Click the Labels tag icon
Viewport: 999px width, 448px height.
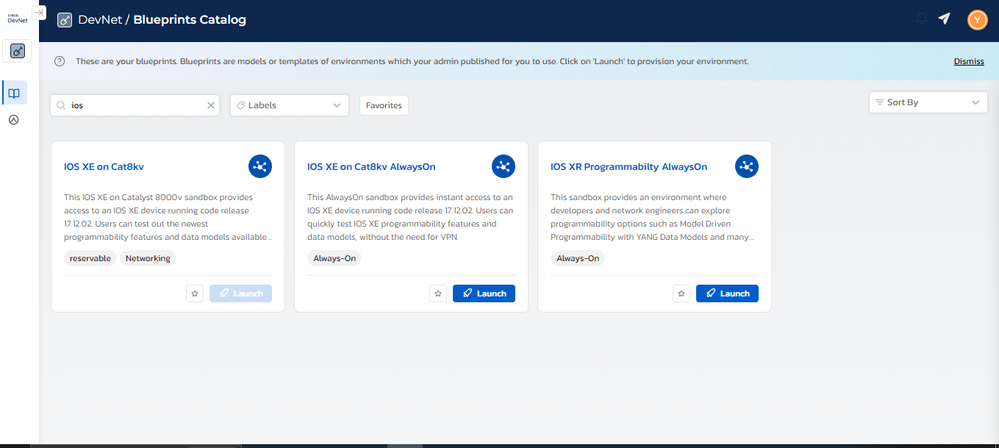click(x=240, y=105)
